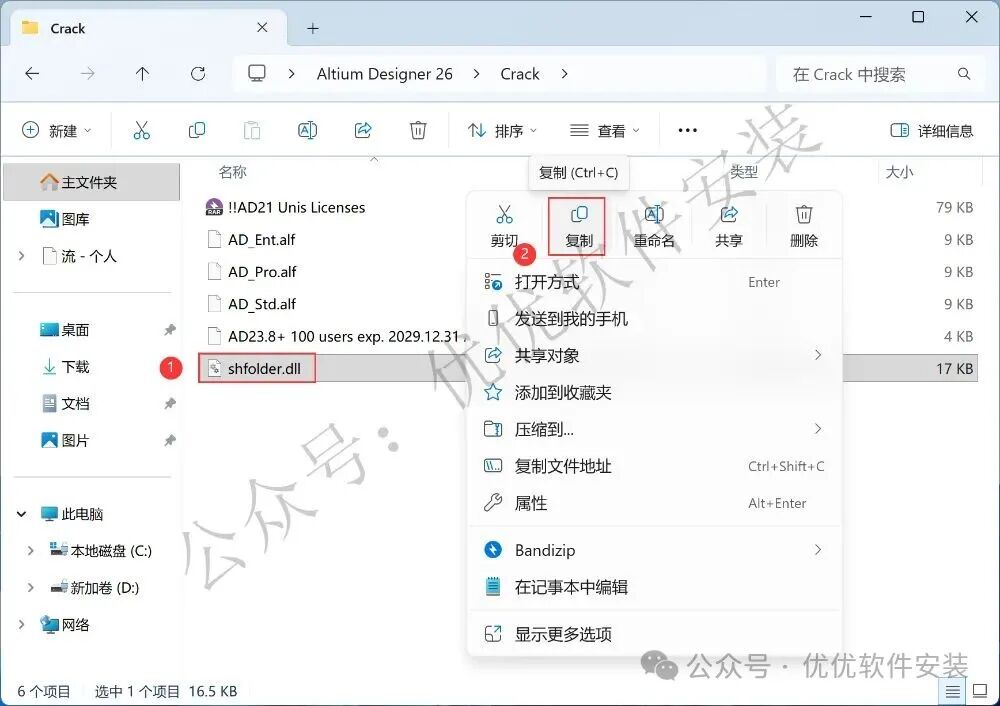This screenshot has height=706, width=1000.
Task: Expand breadcrumb chevron after Crack
Action: [x=564, y=74]
